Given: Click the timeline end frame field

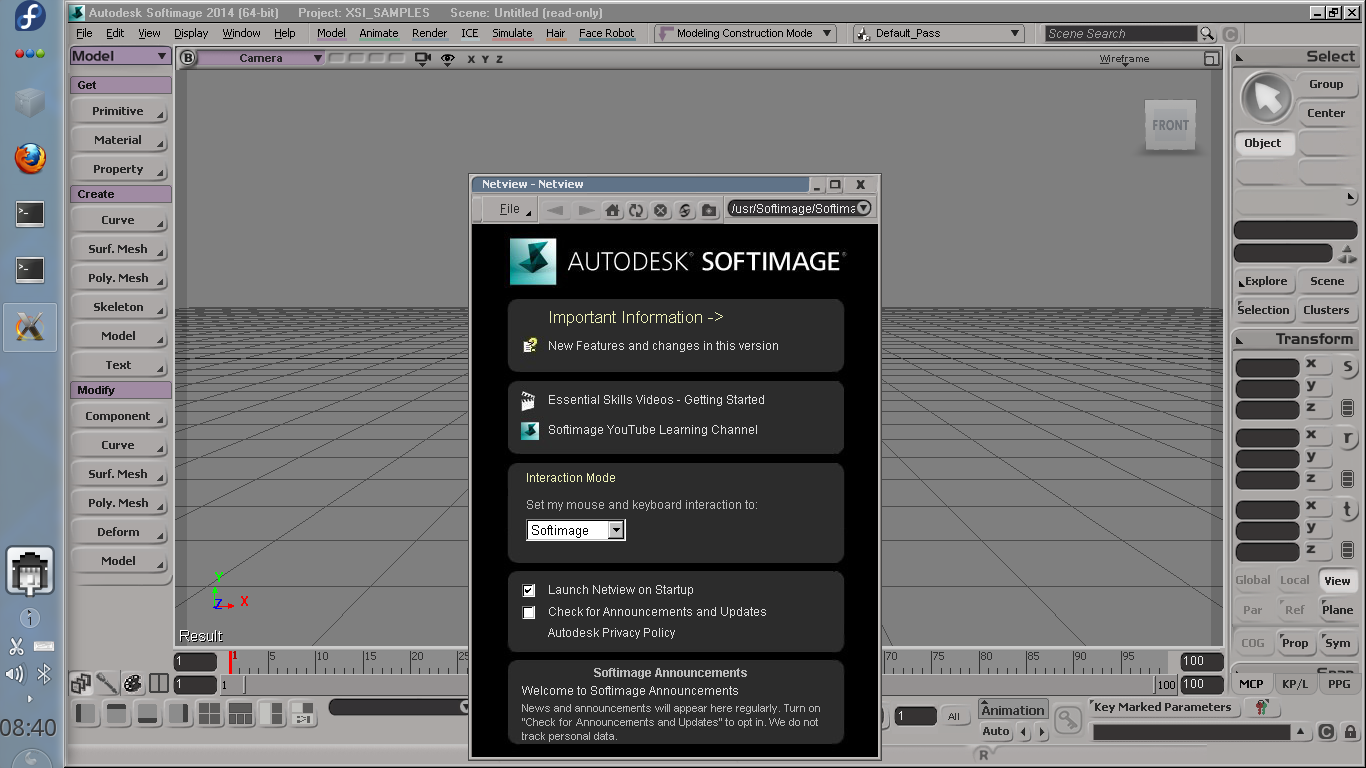Looking at the screenshot, I should (x=1201, y=661).
